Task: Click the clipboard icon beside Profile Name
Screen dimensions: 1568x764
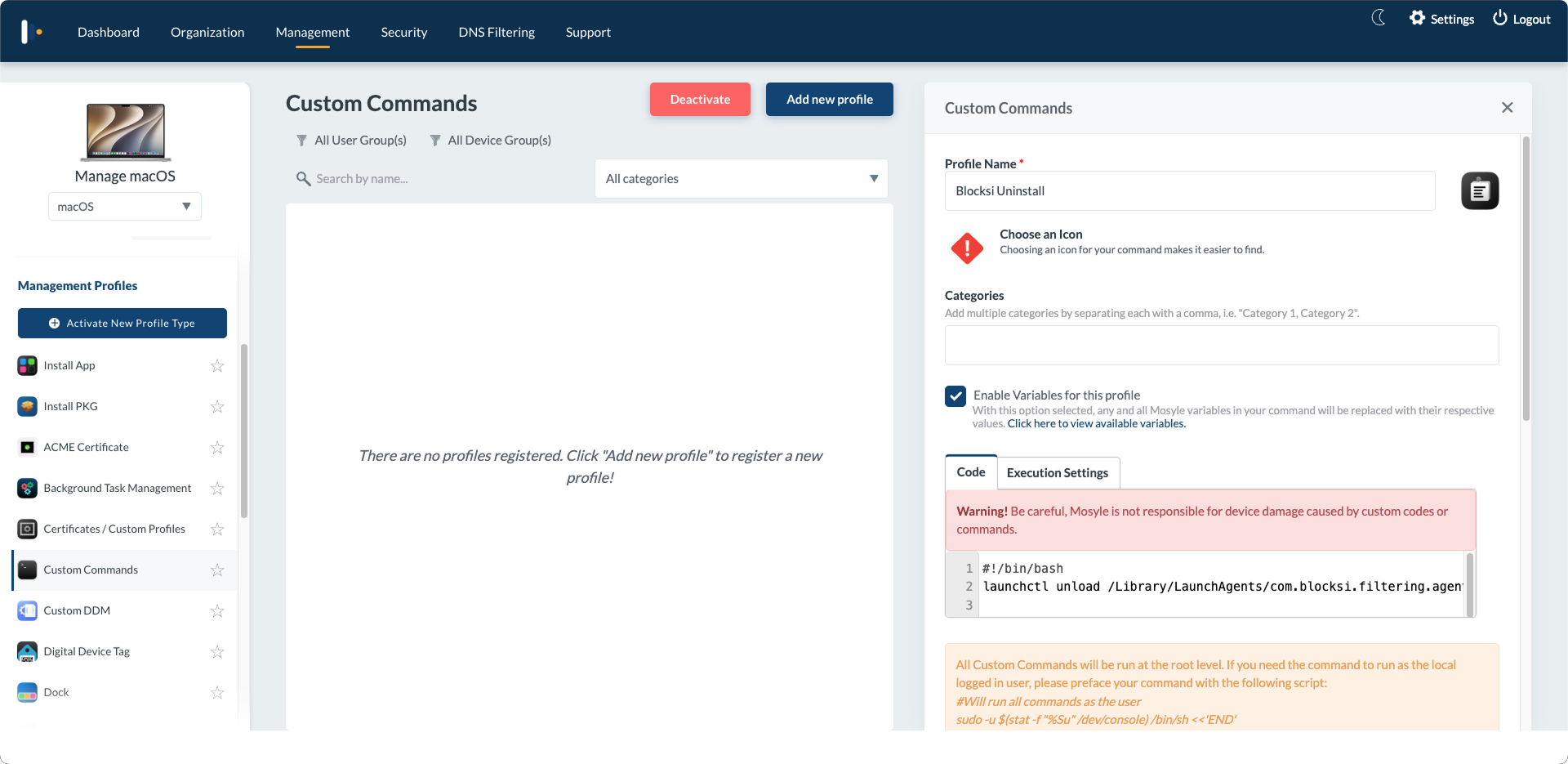Action: [x=1480, y=190]
